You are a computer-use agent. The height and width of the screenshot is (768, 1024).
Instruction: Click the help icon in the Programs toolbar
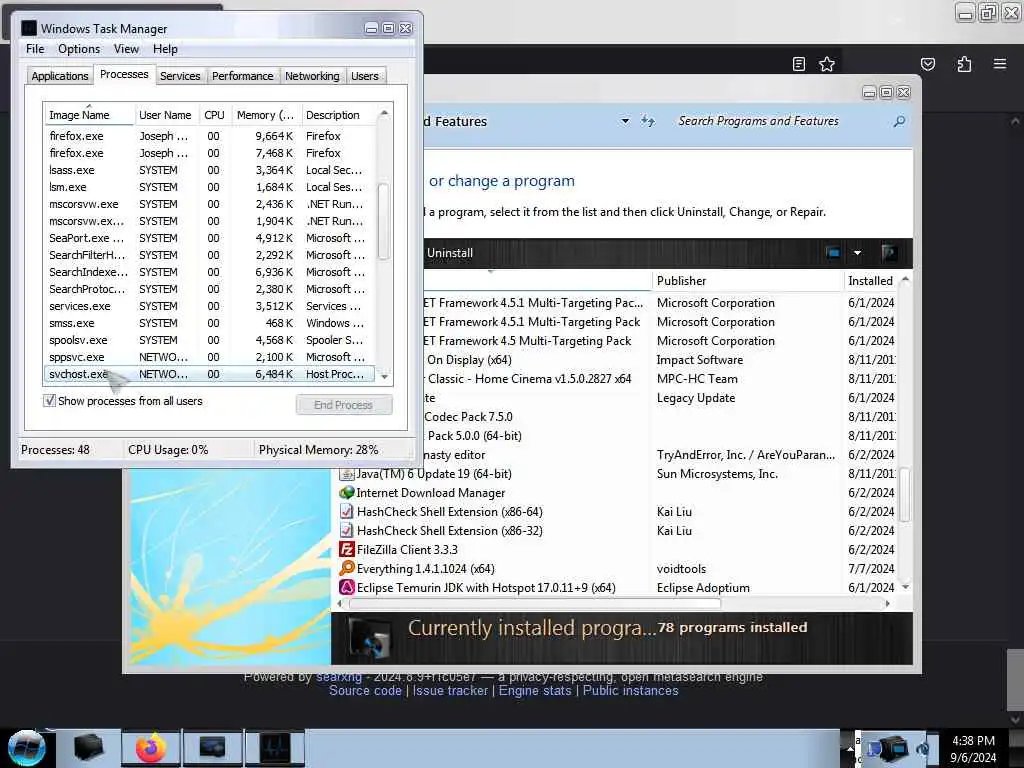click(888, 253)
